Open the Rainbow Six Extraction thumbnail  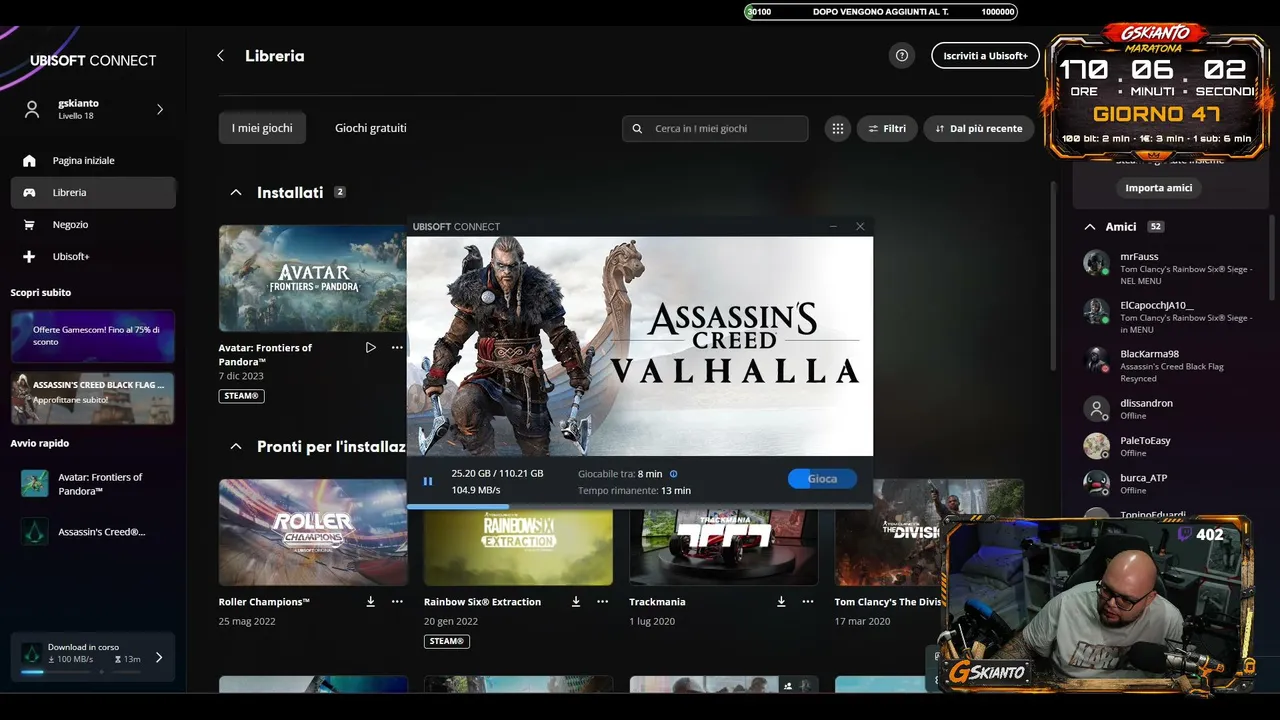click(x=518, y=546)
